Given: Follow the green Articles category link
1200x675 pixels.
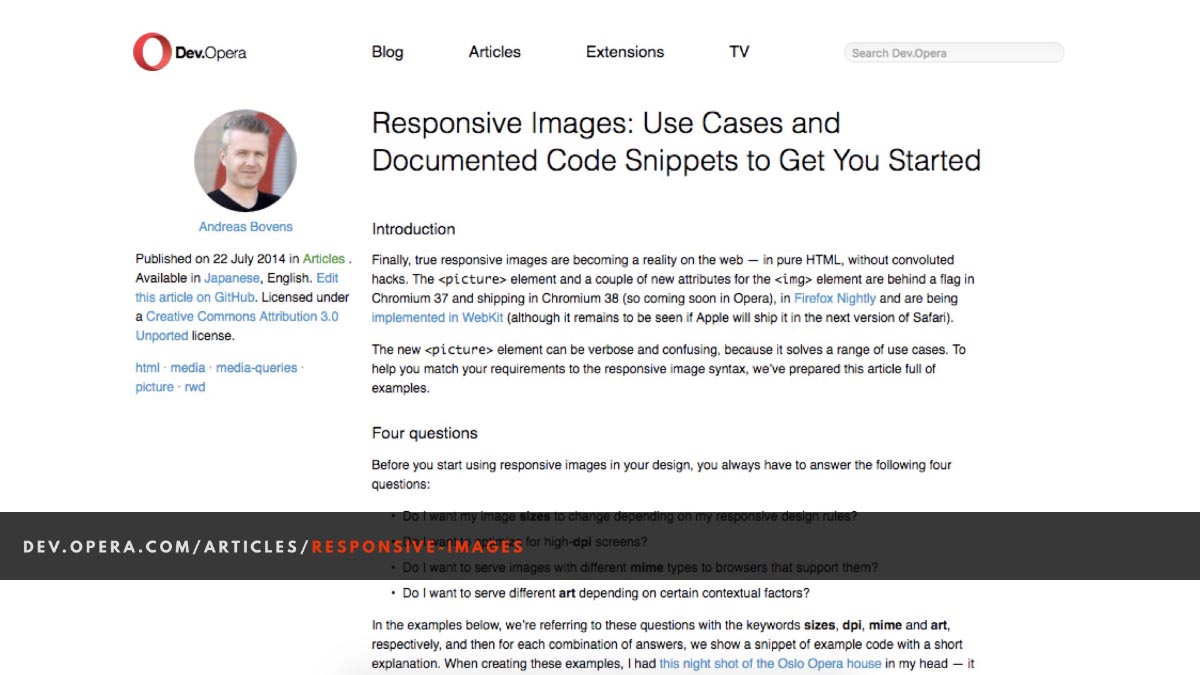Looking at the screenshot, I should (x=324, y=259).
